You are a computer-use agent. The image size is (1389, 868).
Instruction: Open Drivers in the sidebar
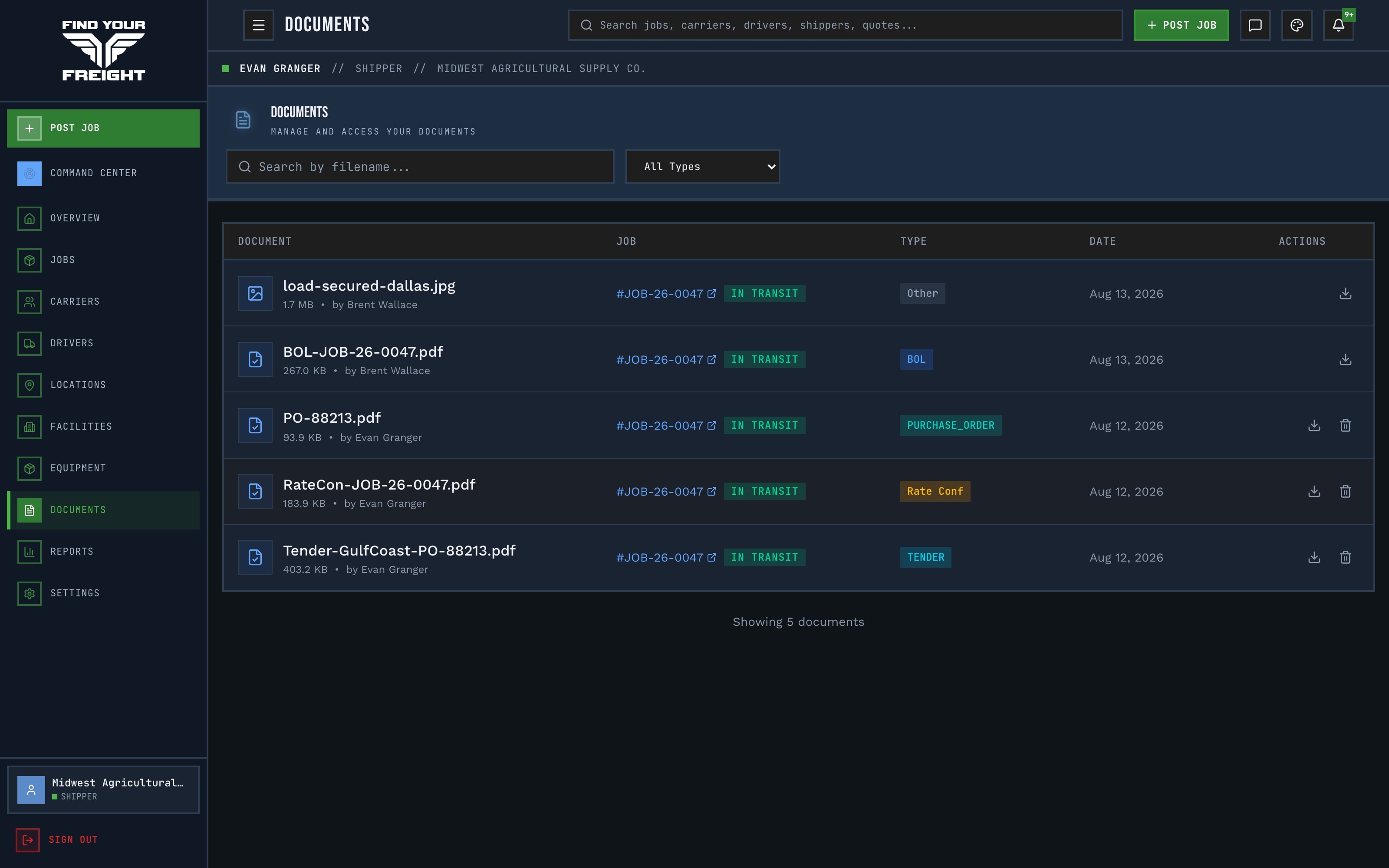103,343
